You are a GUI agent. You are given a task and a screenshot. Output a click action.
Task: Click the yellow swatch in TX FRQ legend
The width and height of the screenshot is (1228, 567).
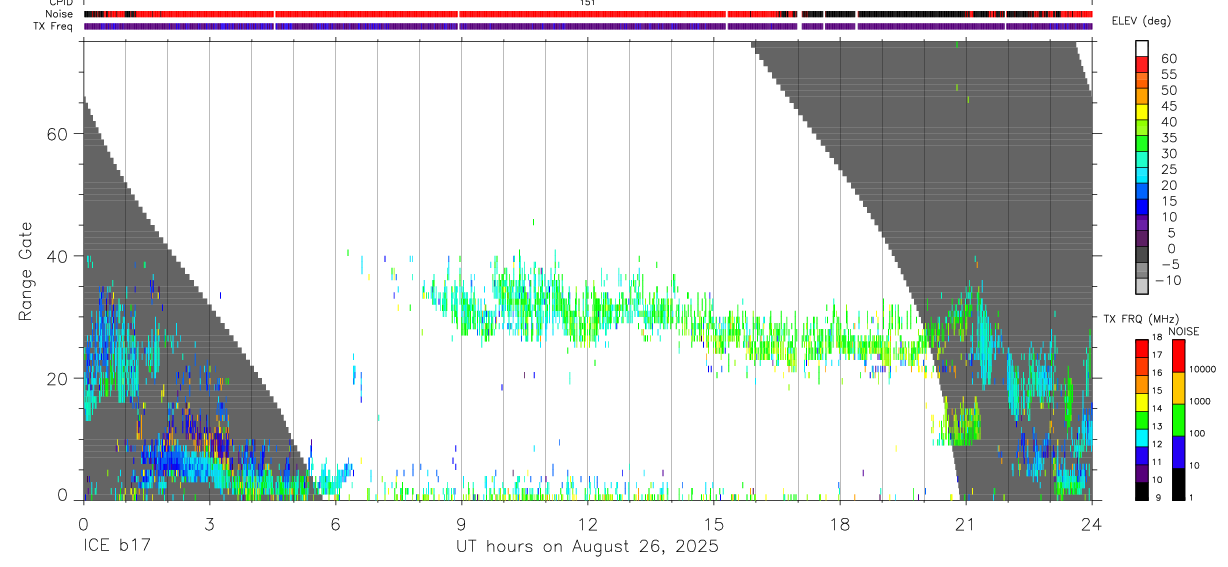coord(1142,402)
